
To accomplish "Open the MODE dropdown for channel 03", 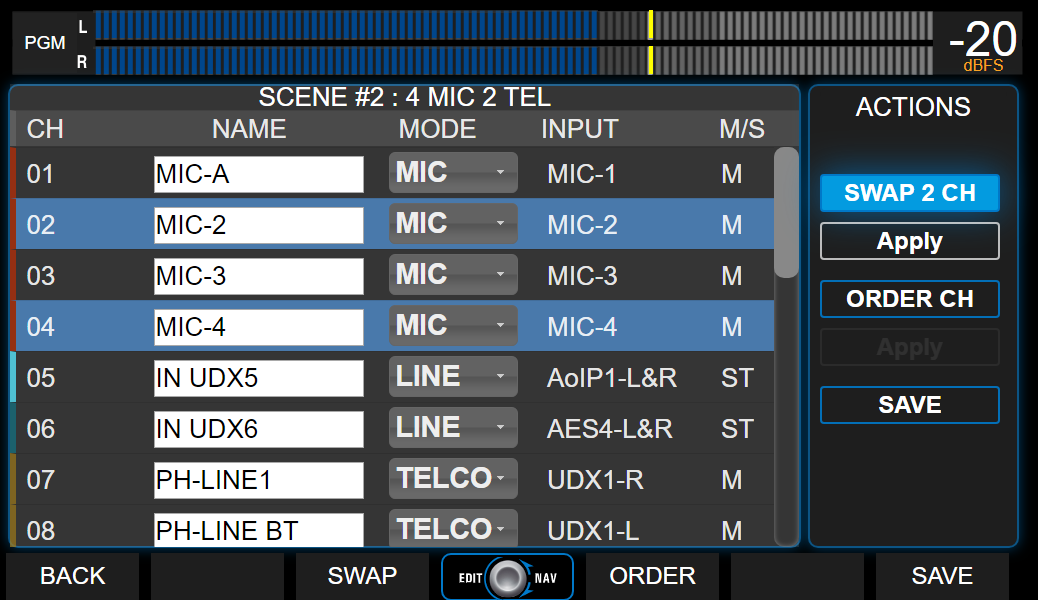I will tap(452, 275).
